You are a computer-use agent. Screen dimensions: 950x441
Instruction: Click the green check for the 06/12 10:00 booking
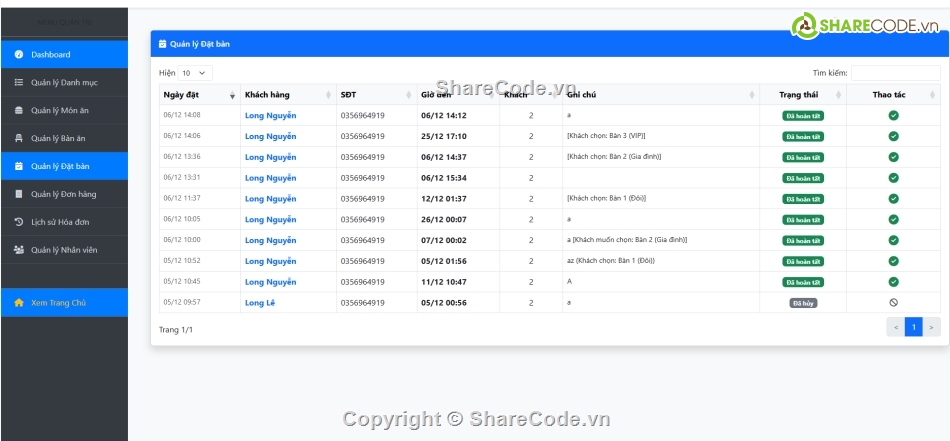893,240
